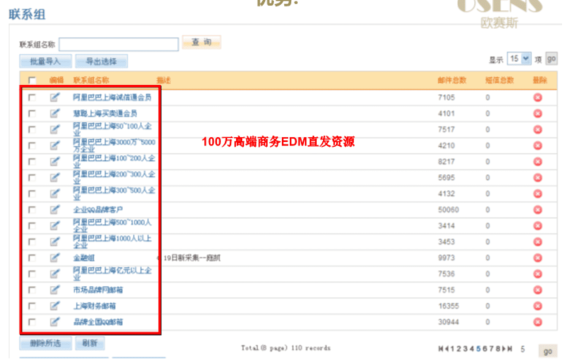Edit the 阿里巴巴上海100~200人企业 row
The width and height of the screenshot is (570, 360).
55,161
